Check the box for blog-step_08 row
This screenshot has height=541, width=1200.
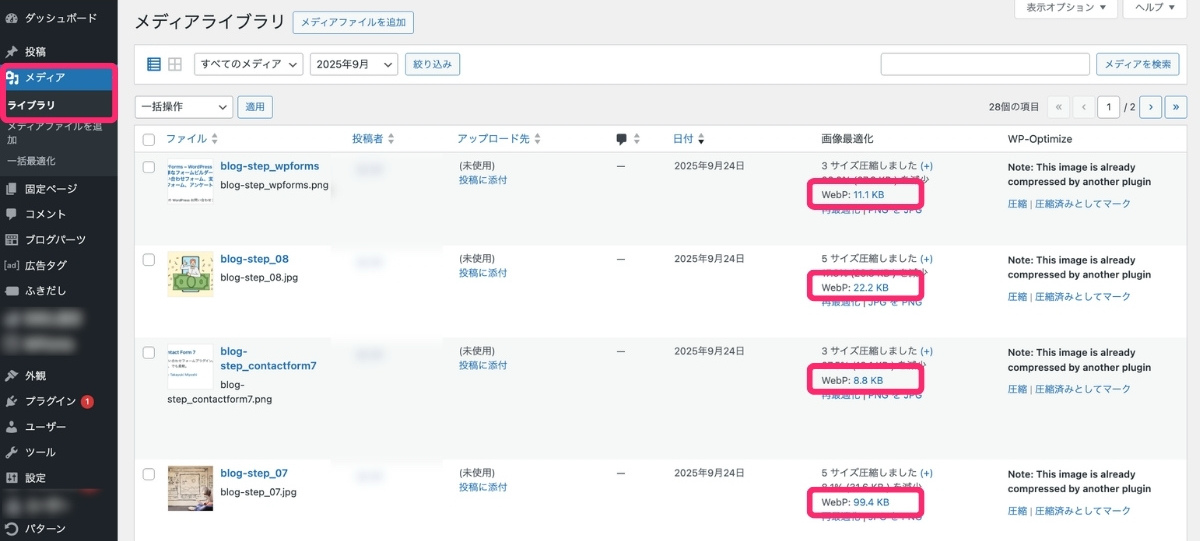click(149, 259)
